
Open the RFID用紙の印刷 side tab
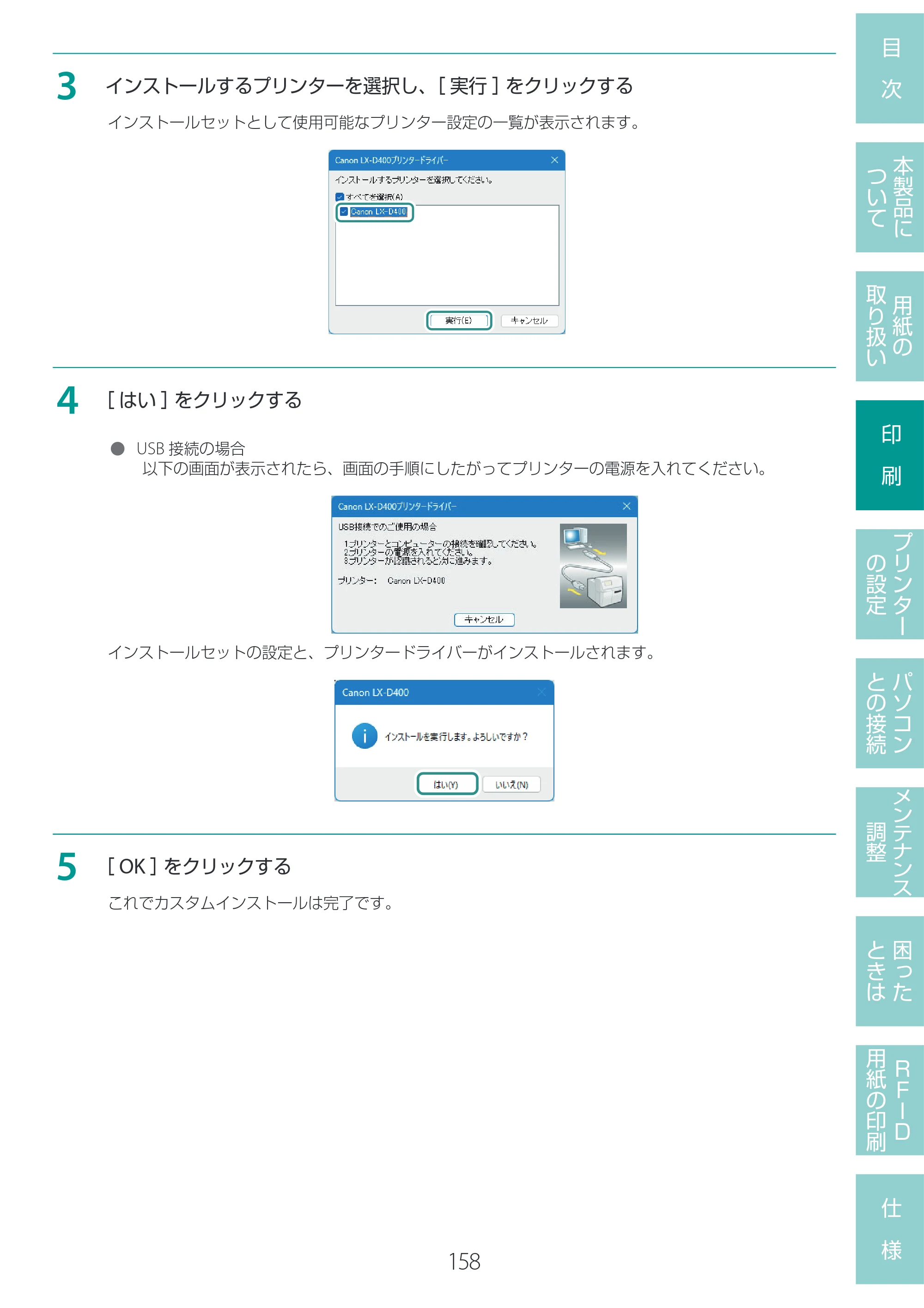(889, 1100)
